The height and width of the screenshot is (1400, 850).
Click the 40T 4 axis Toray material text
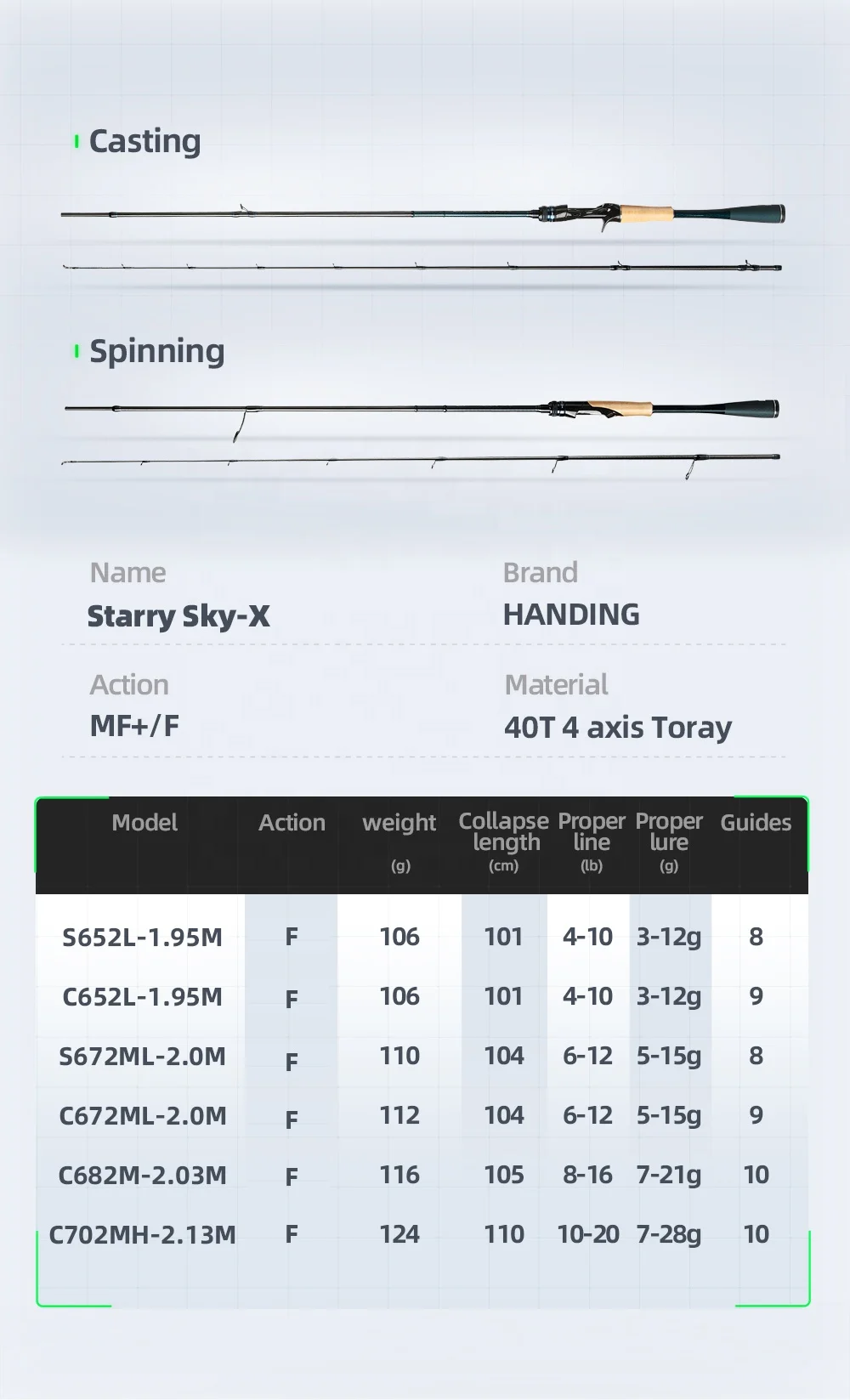618,728
